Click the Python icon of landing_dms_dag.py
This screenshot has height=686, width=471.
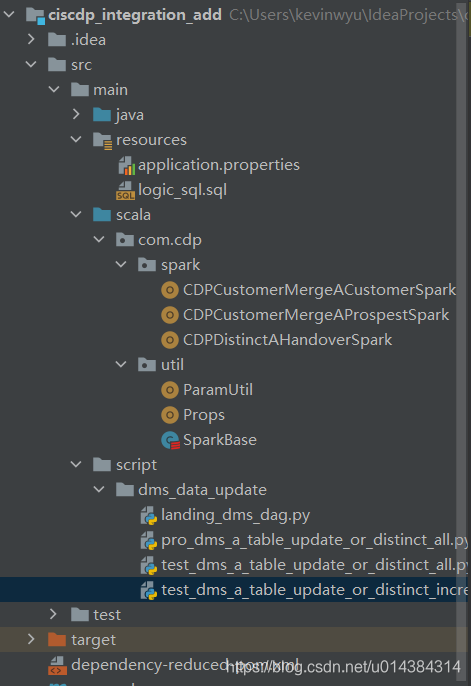[149, 515]
